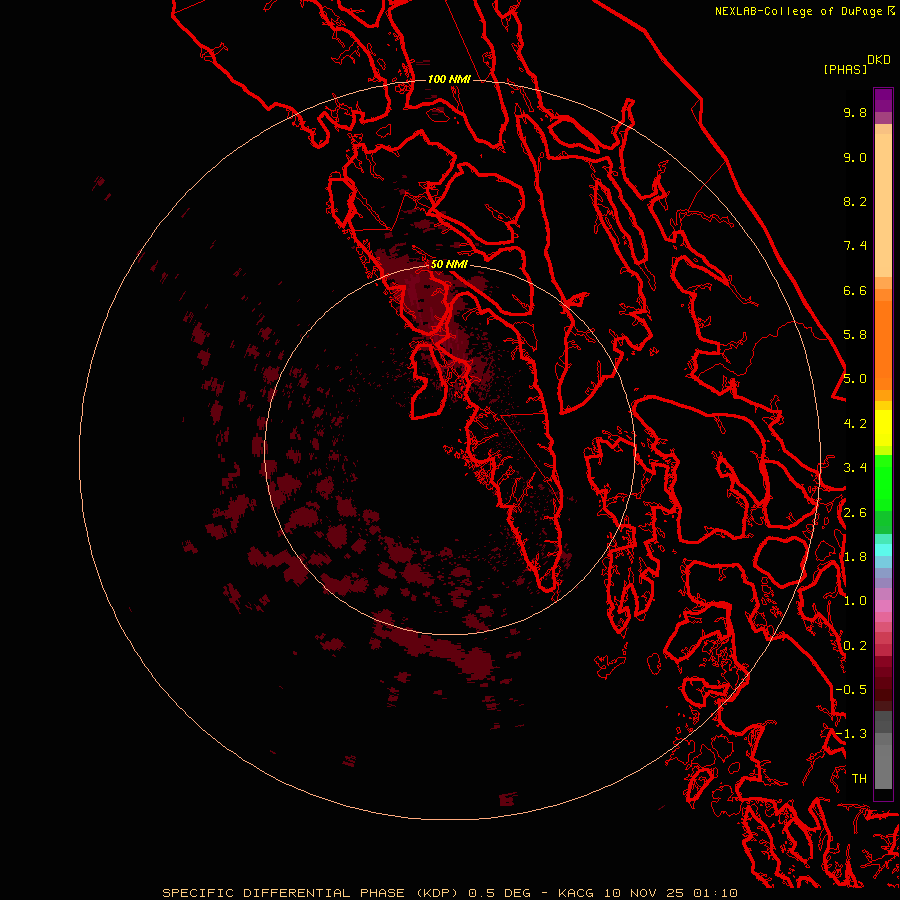Image resolution: width=900 pixels, height=900 pixels.
Task: Click the cyan segment of the color bar
Action: pos(883,549)
